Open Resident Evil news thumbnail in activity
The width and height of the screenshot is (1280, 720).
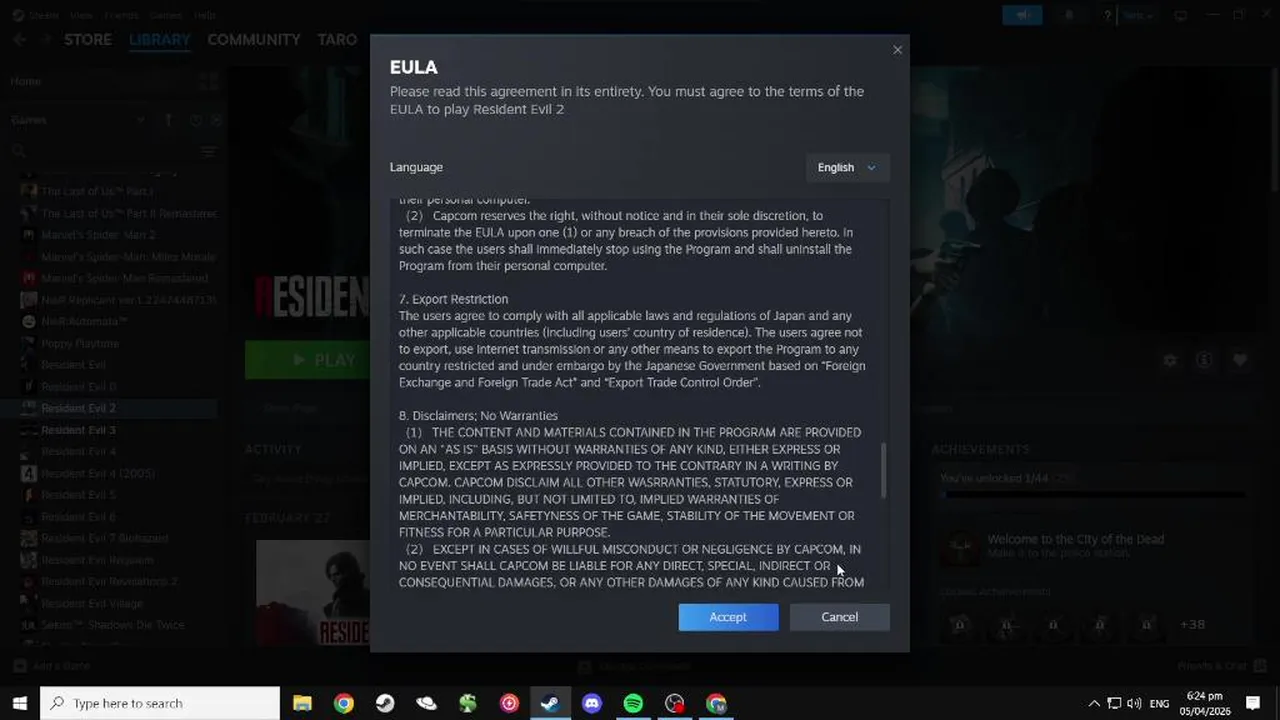pos(313,592)
